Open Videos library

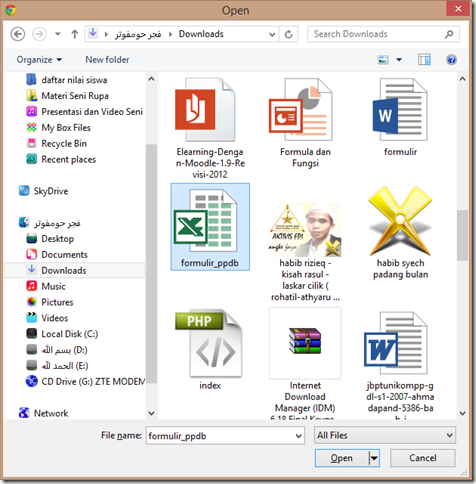47,318
